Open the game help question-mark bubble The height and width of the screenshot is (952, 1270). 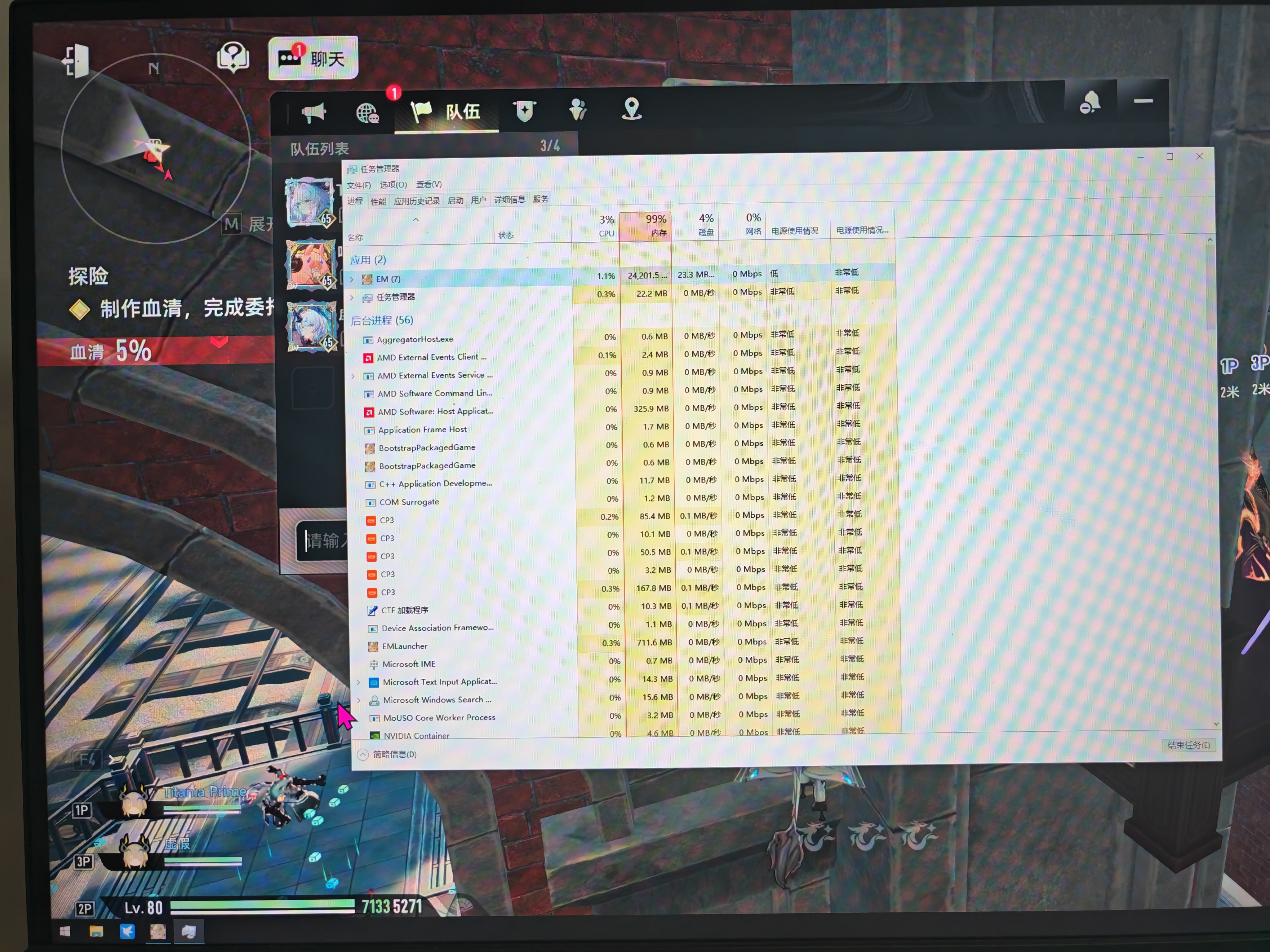[x=233, y=57]
